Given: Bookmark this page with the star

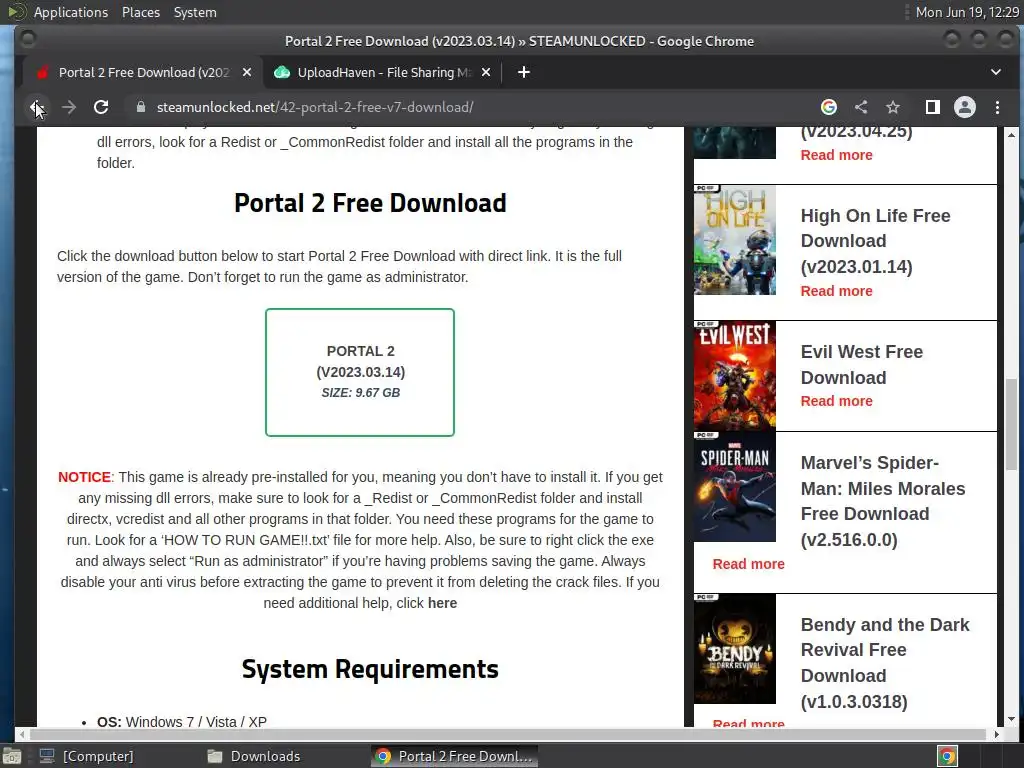Looking at the screenshot, I should 893,107.
